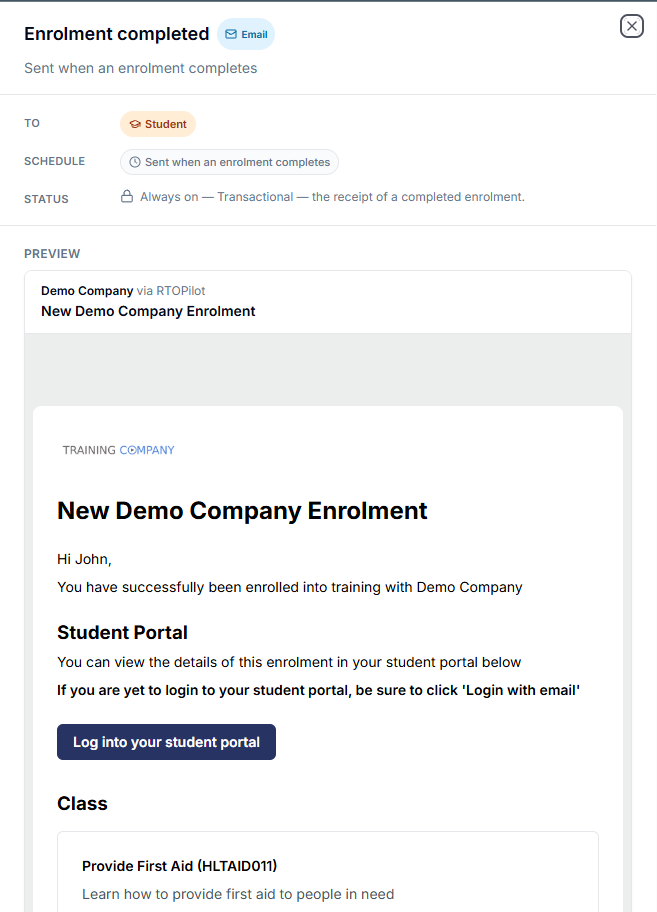The width and height of the screenshot is (657, 912).
Task: Click the Provide First Aid (HLTAID011) class card
Action: click(x=328, y=871)
